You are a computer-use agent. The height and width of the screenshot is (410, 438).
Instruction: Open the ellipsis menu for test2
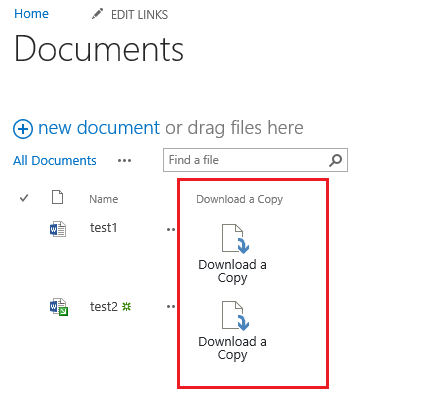pos(171,306)
